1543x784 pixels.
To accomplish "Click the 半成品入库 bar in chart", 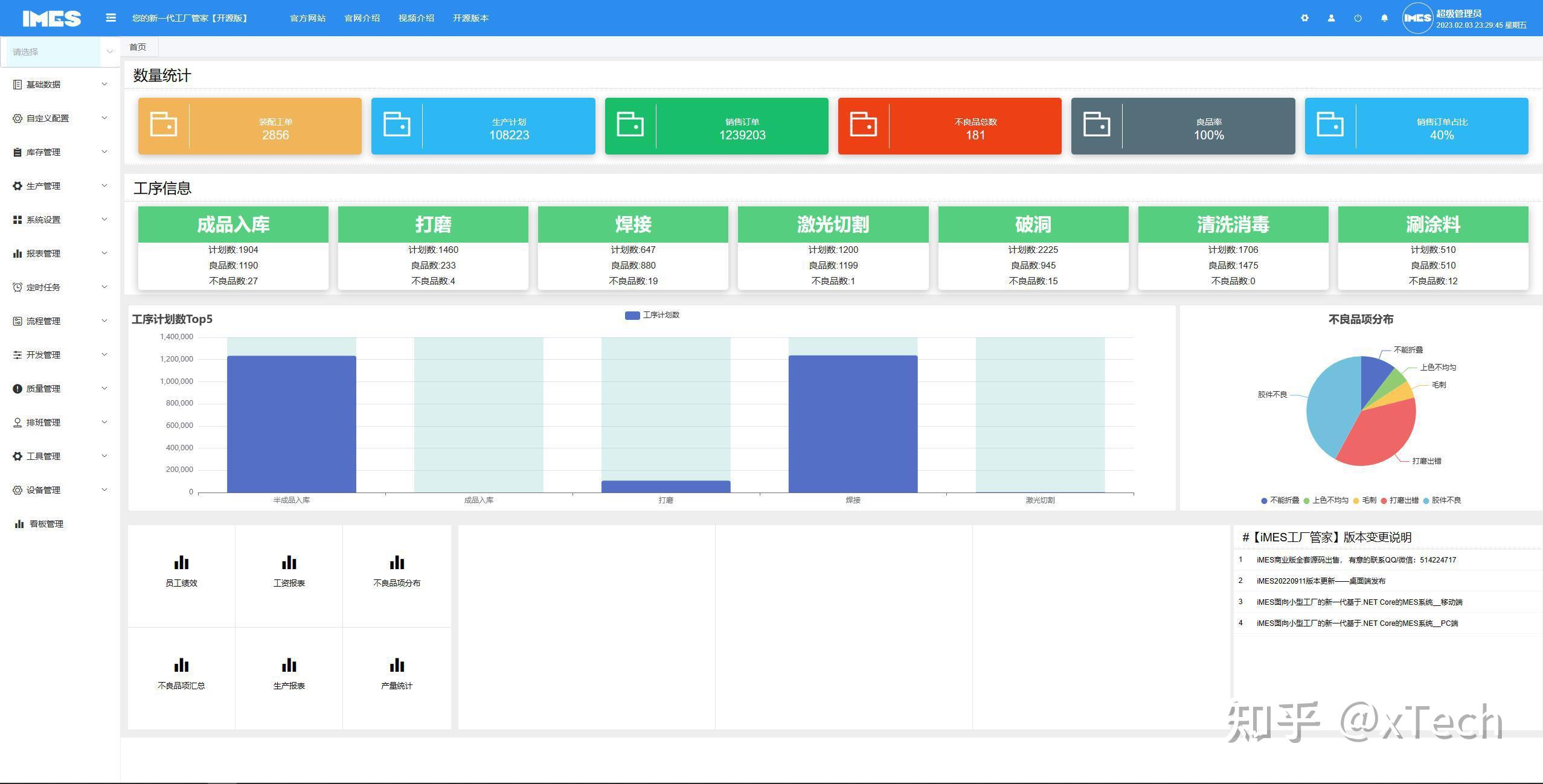I will [x=291, y=424].
